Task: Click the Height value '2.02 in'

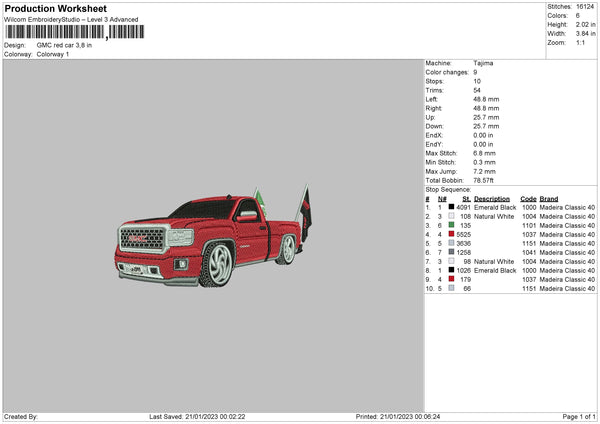Action: (x=585, y=24)
